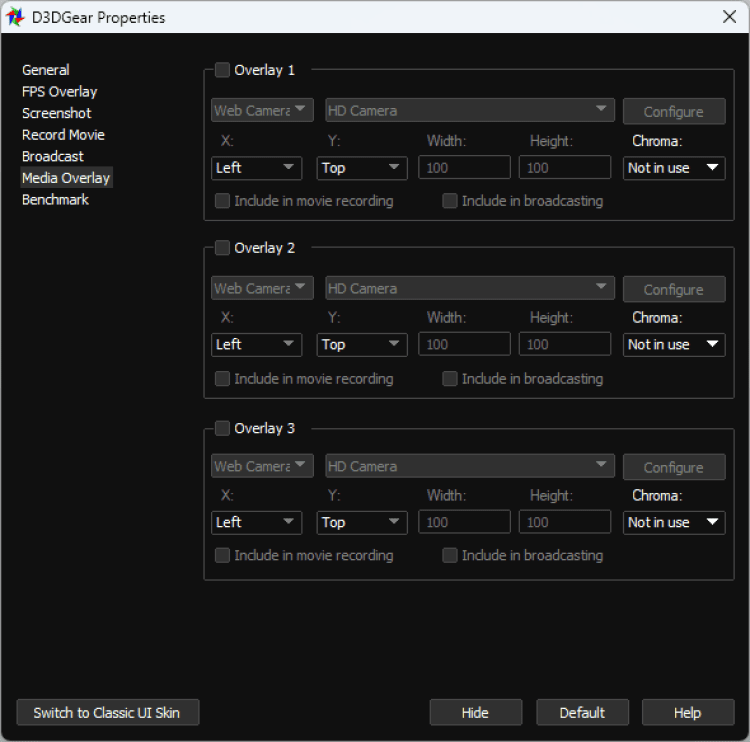Click Overlay 1 Configure button
The height and width of the screenshot is (742, 750).
point(674,111)
